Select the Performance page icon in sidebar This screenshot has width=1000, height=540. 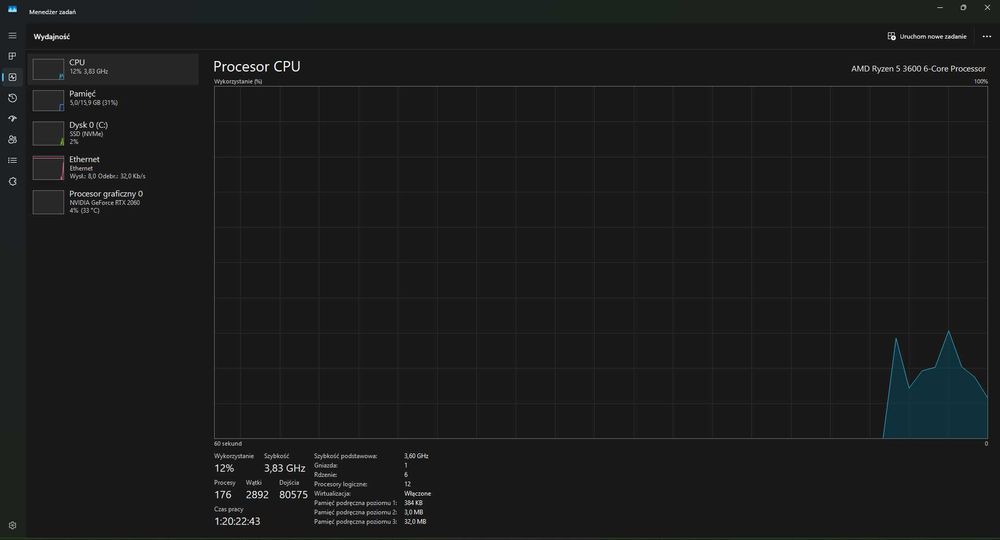point(12,77)
